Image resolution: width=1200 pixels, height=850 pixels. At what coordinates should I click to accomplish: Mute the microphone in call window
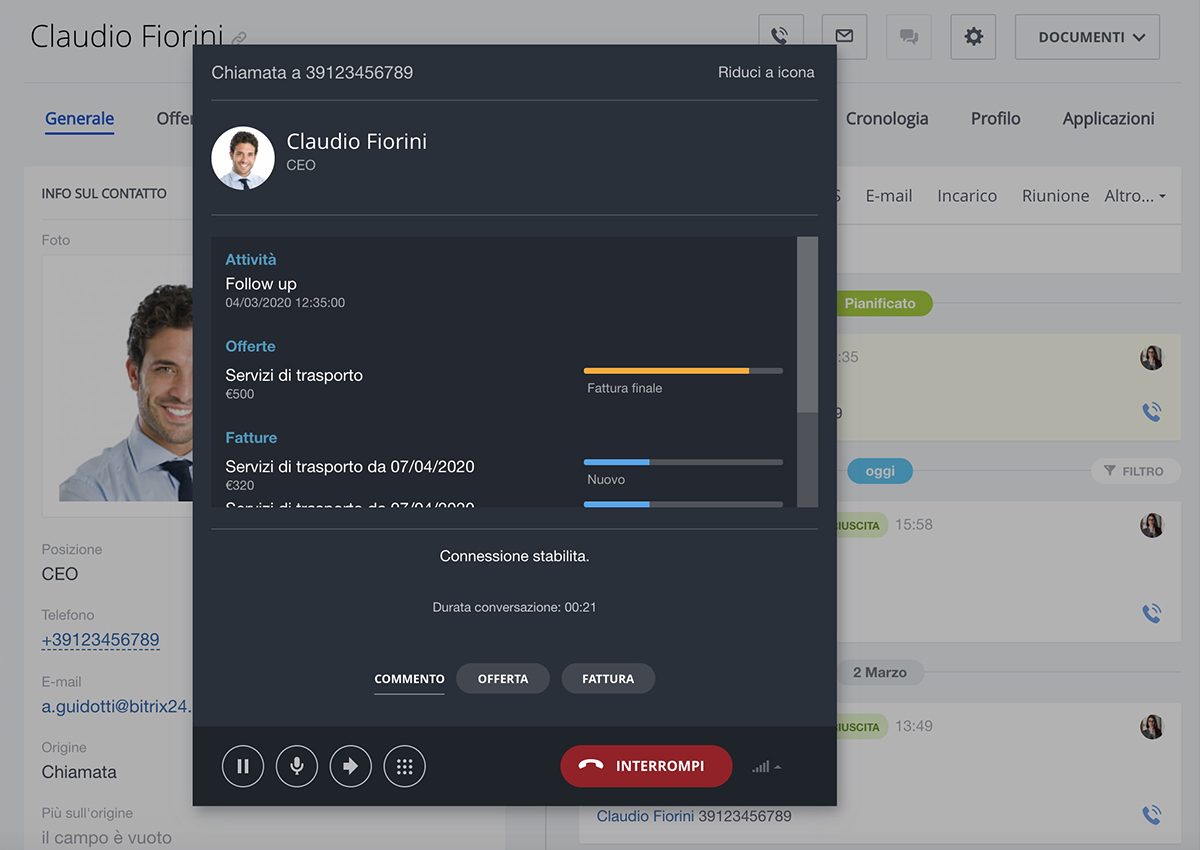pyautogui.click(x=297, y=767)
